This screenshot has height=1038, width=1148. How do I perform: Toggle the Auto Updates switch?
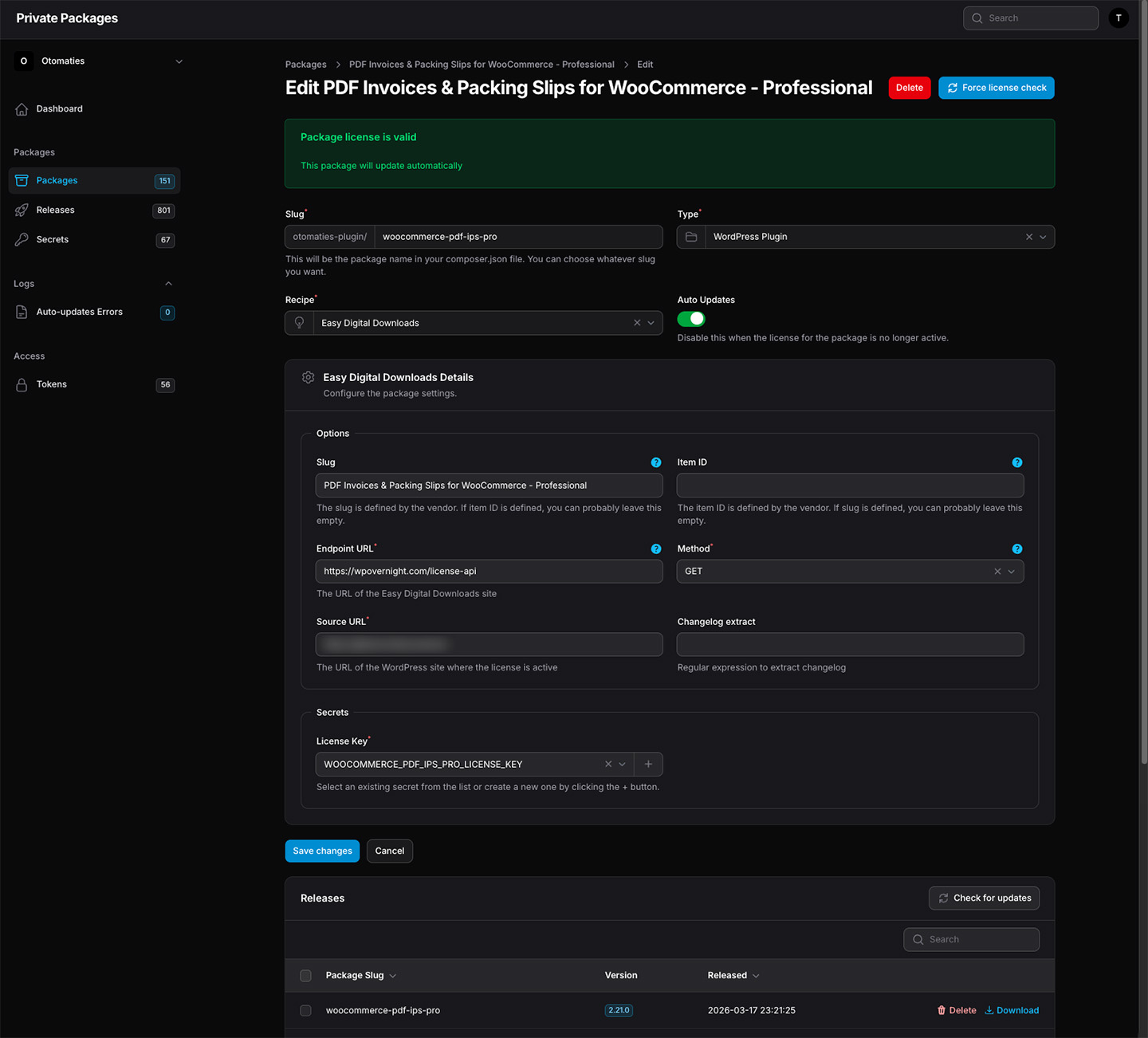coord(691,319)
